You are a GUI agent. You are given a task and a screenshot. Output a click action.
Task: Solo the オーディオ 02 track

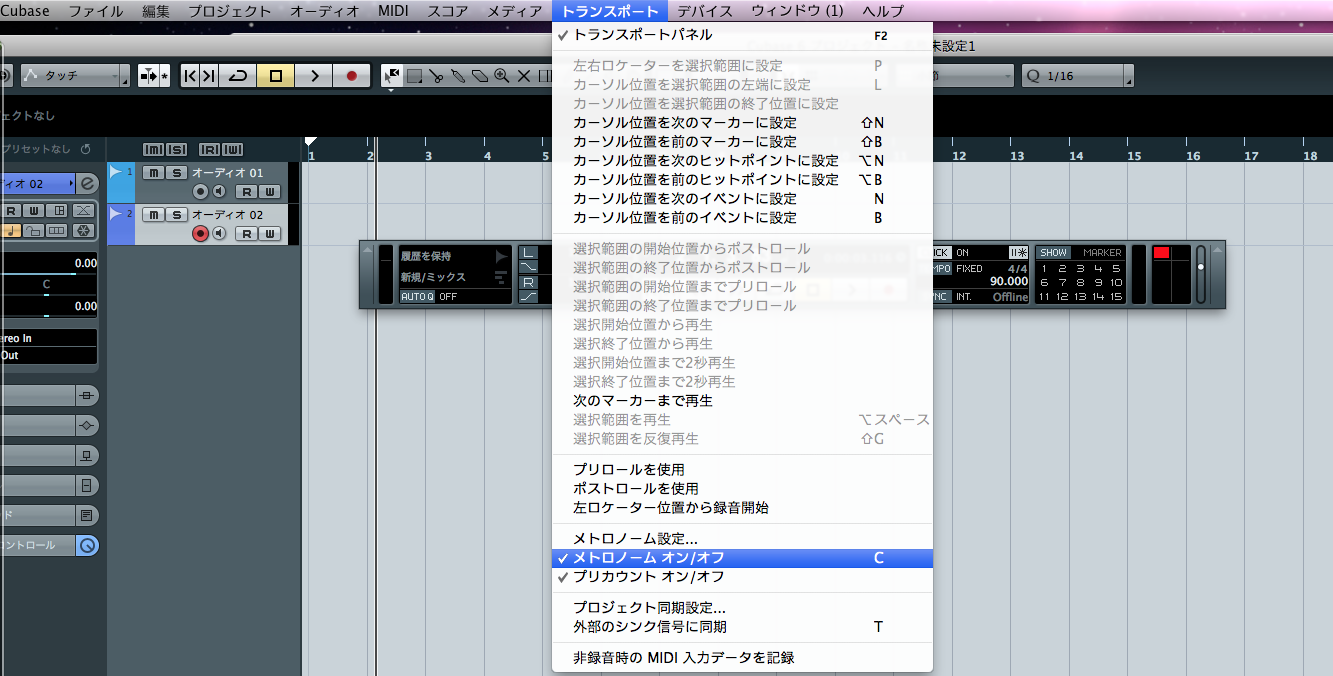(175, 215)
